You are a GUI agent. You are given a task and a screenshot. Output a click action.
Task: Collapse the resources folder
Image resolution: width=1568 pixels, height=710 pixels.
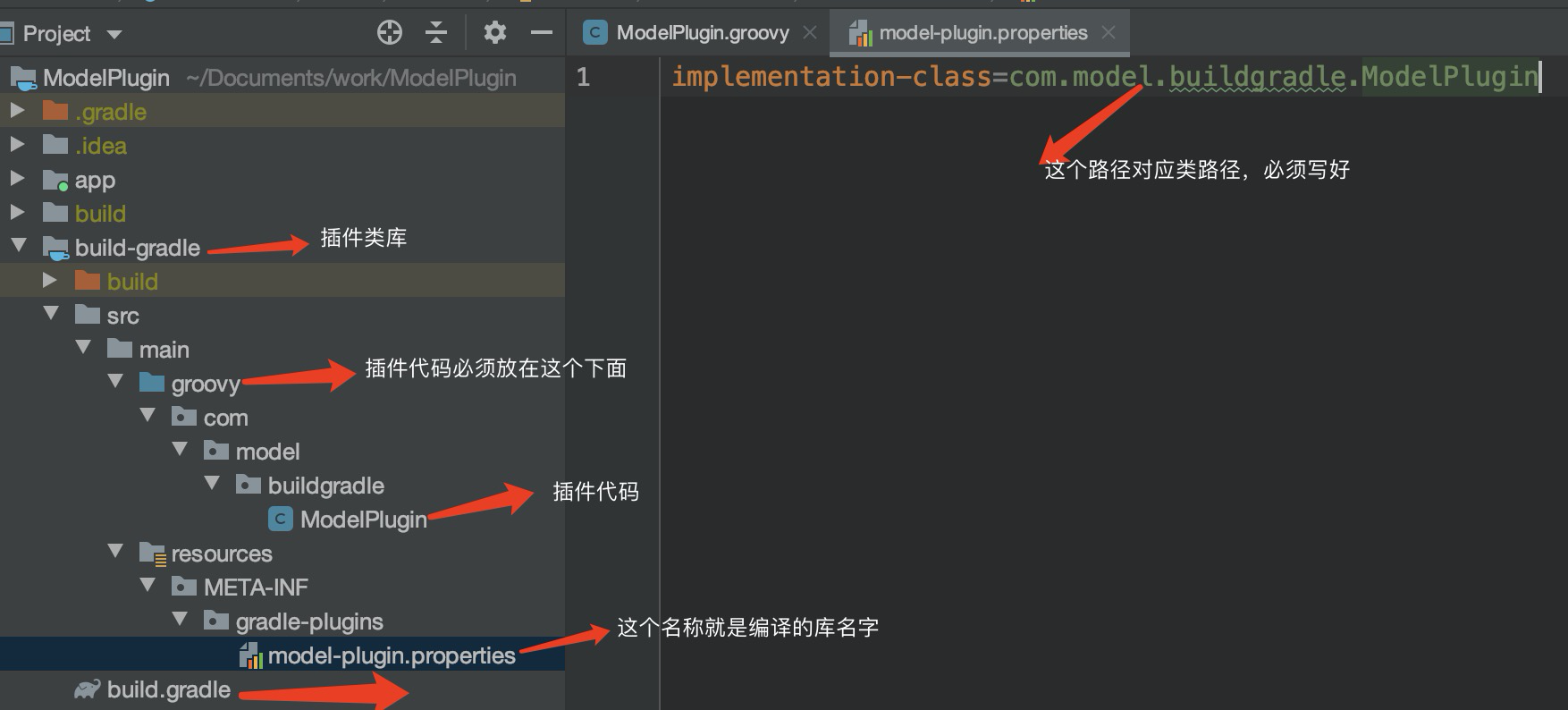click(115, 551)
